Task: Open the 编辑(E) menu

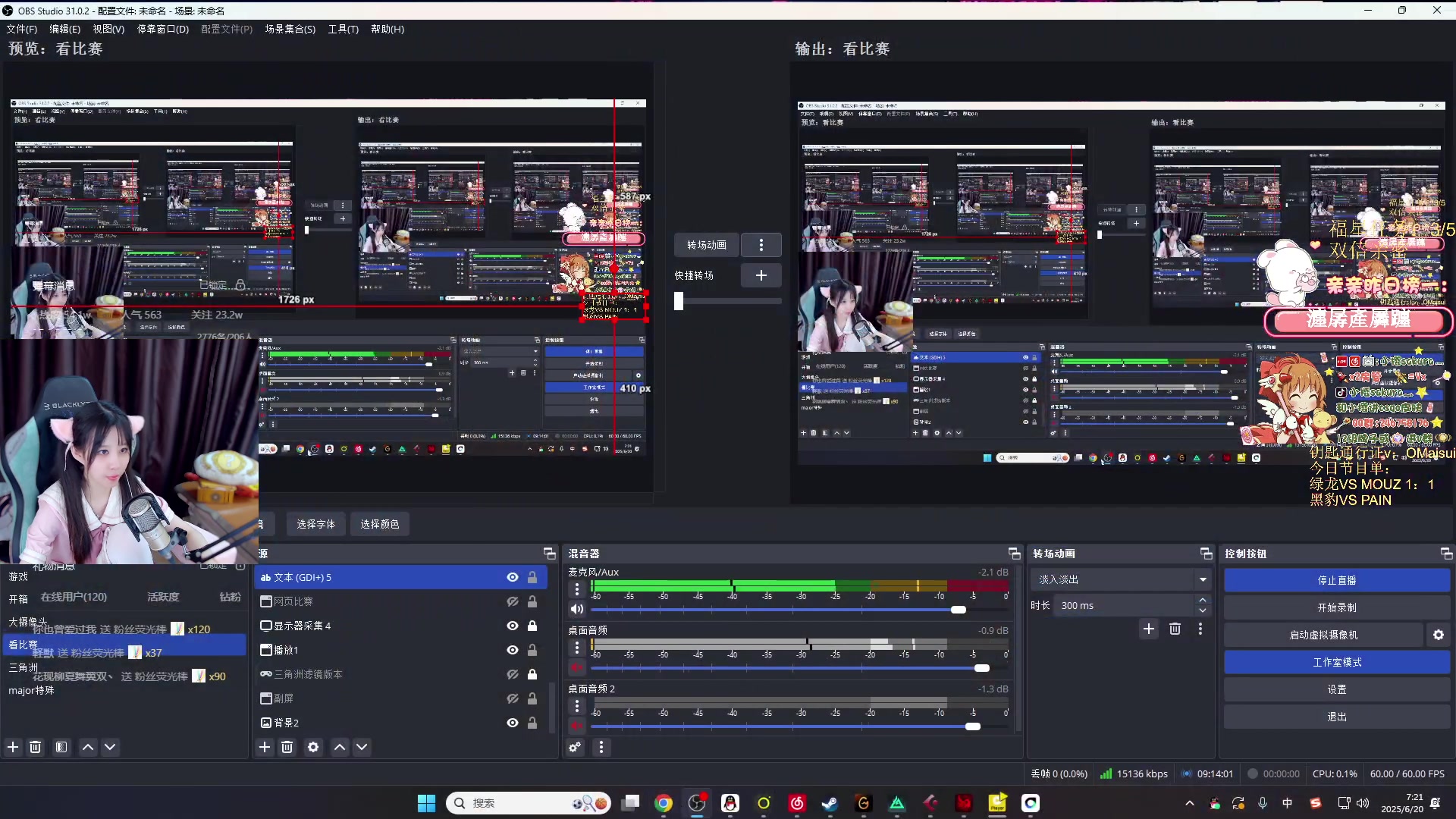Action: (64, 29)
